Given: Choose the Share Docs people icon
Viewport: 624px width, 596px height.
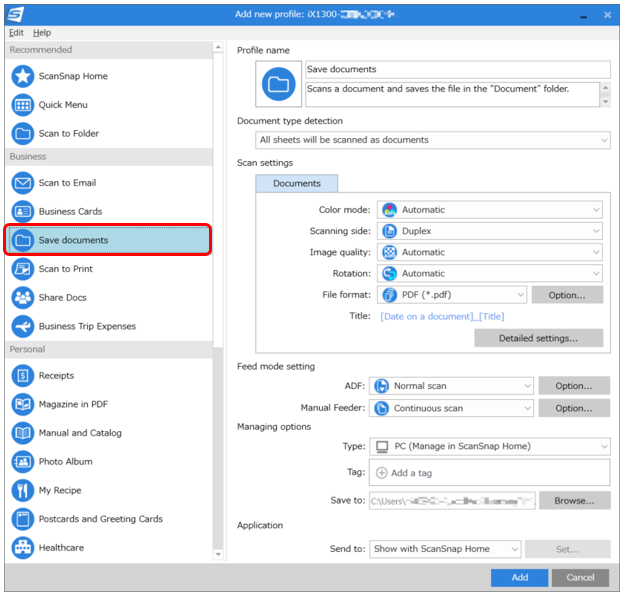Looking at the screenshot, I should pyautogui.click(x=23, y=297).
